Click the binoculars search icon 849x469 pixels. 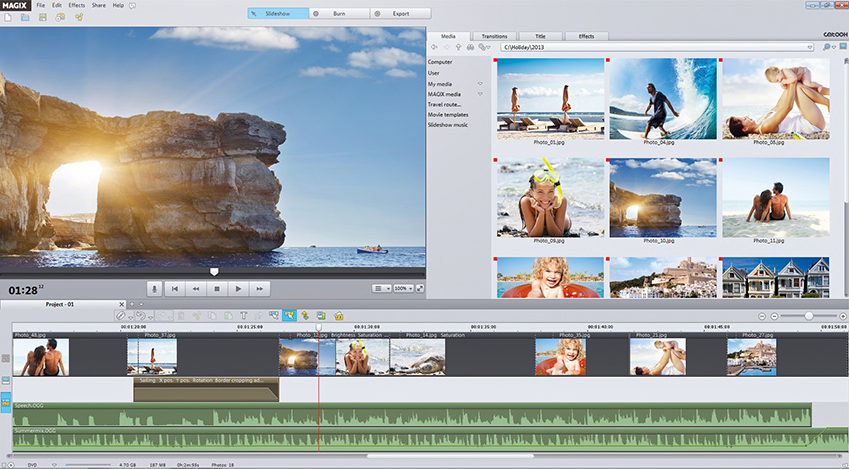pos(471,47)
